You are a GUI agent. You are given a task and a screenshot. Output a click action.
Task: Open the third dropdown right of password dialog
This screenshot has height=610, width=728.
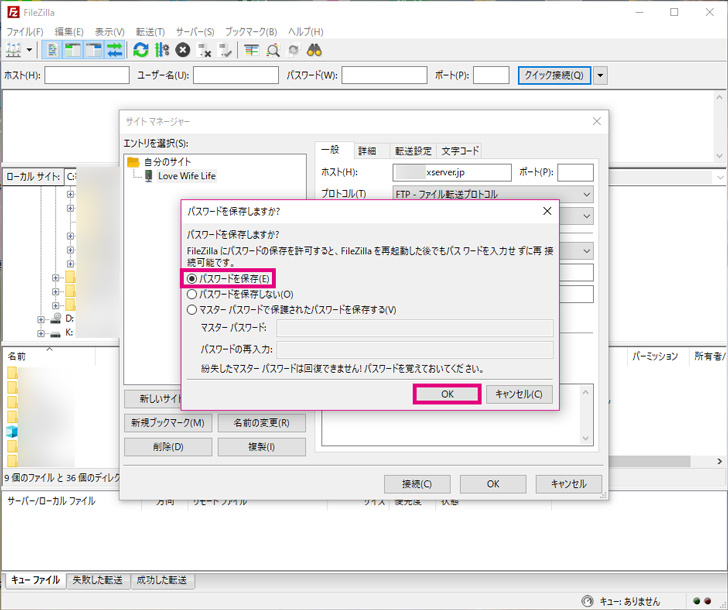[x=587, y=251]
